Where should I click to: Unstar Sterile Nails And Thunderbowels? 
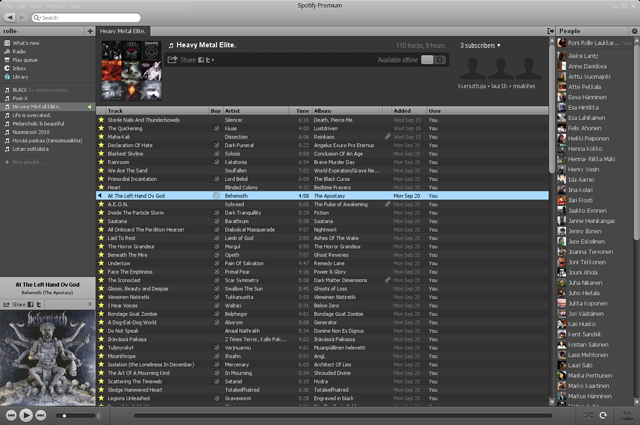(x=101, y=120)
